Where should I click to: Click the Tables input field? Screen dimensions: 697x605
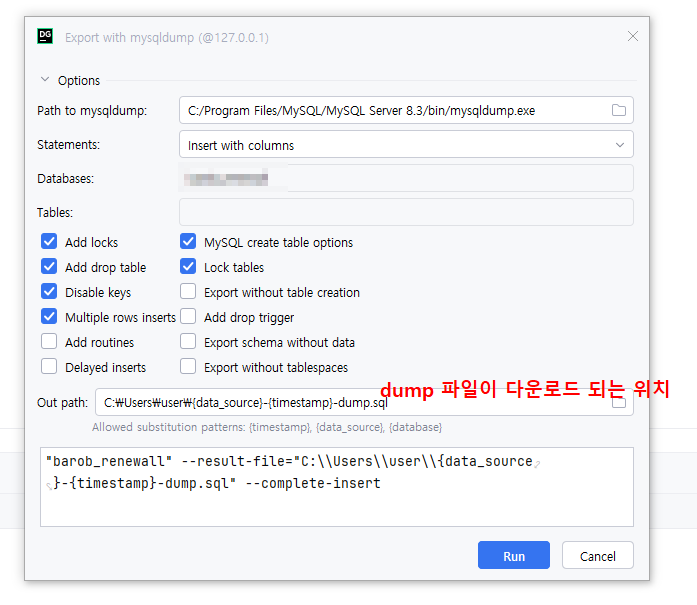click(x=406, y=212)
